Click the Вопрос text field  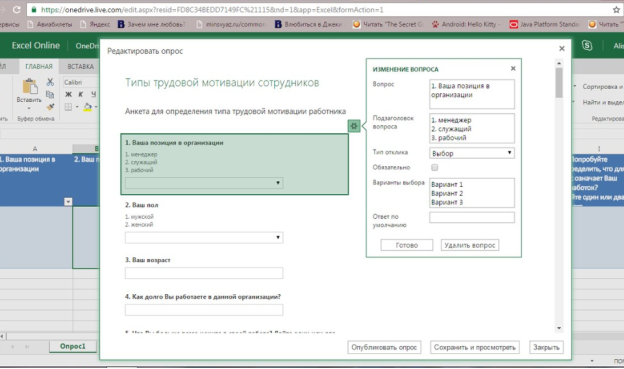pyautogui.click(x=472, y=94)
